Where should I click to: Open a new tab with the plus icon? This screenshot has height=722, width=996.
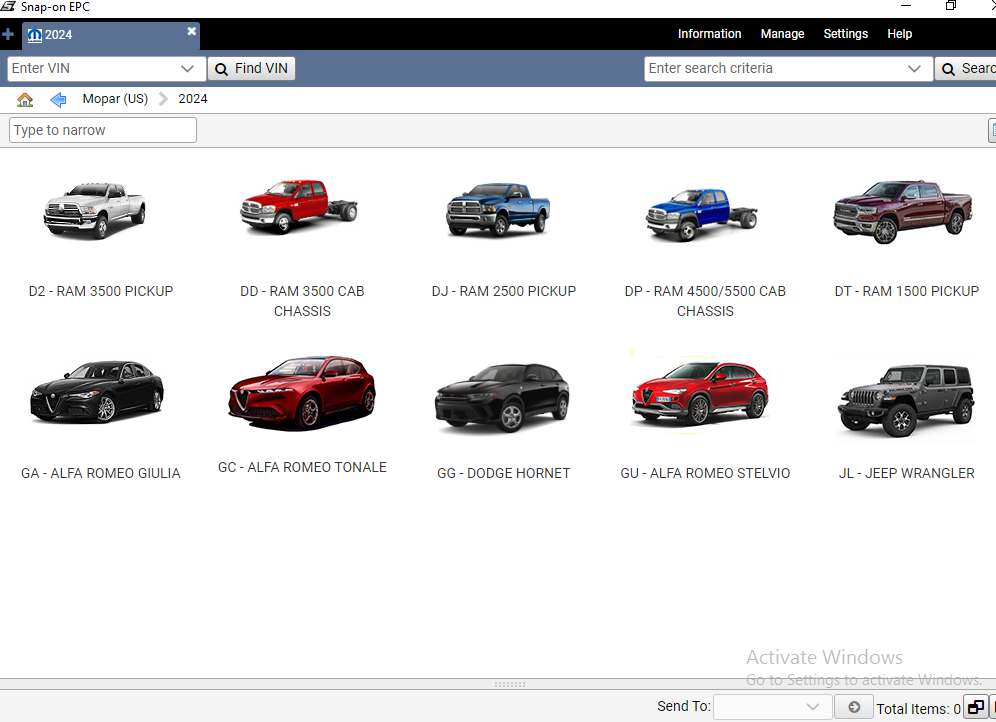(9, 34)
